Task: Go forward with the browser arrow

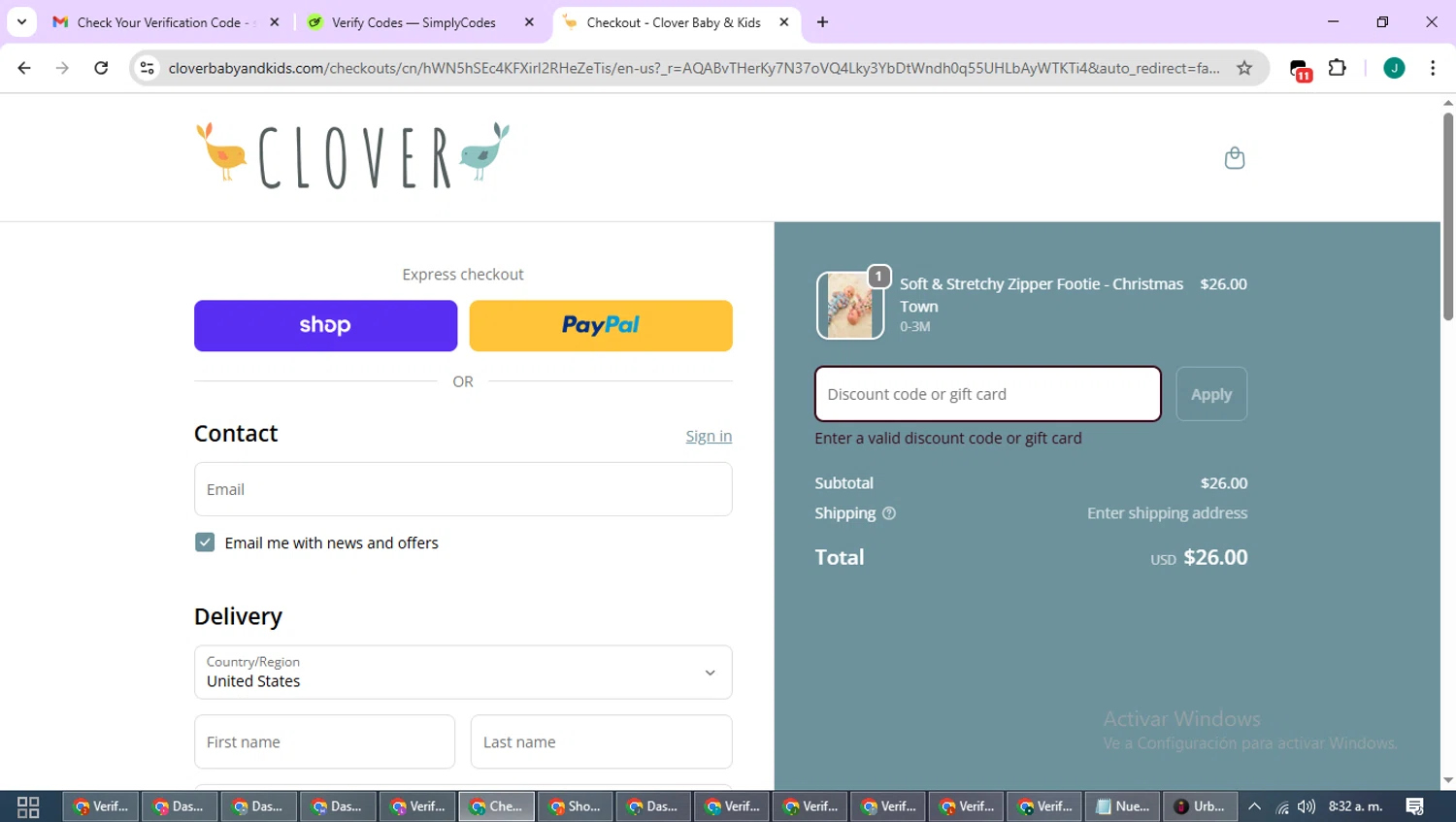Action: (x=62, y=68)
